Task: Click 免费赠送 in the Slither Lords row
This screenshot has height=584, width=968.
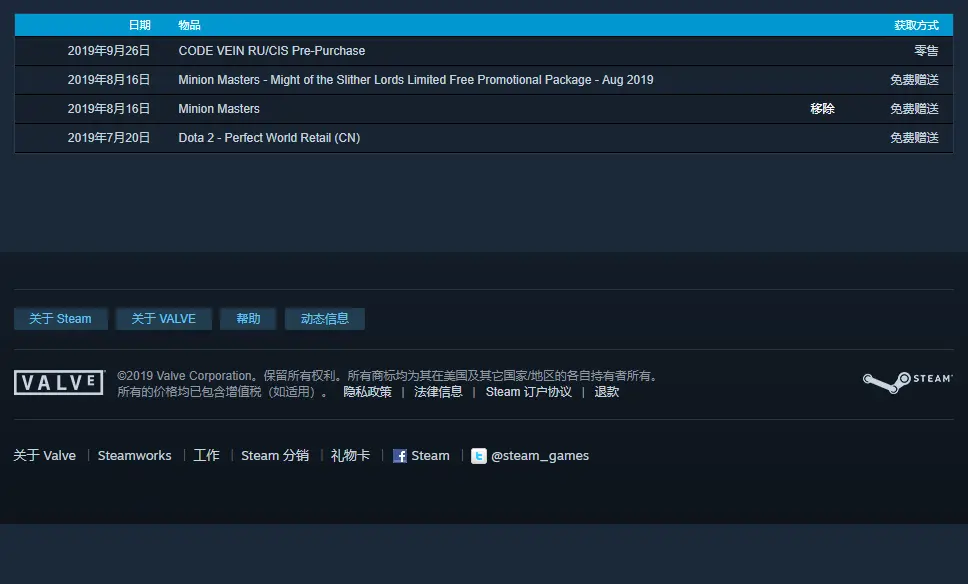Action: [914, 80]
